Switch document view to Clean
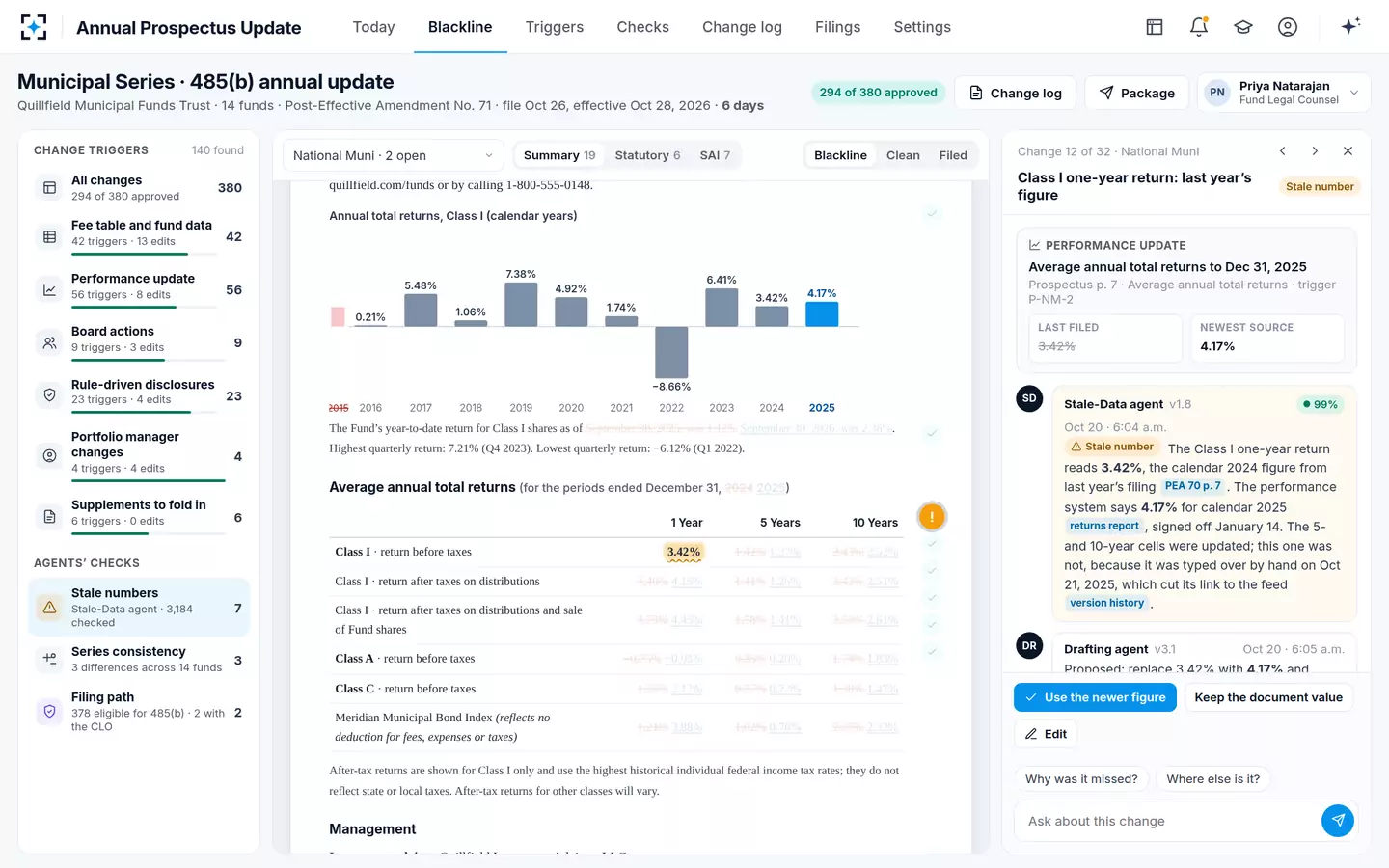 (x=903, y=155)
